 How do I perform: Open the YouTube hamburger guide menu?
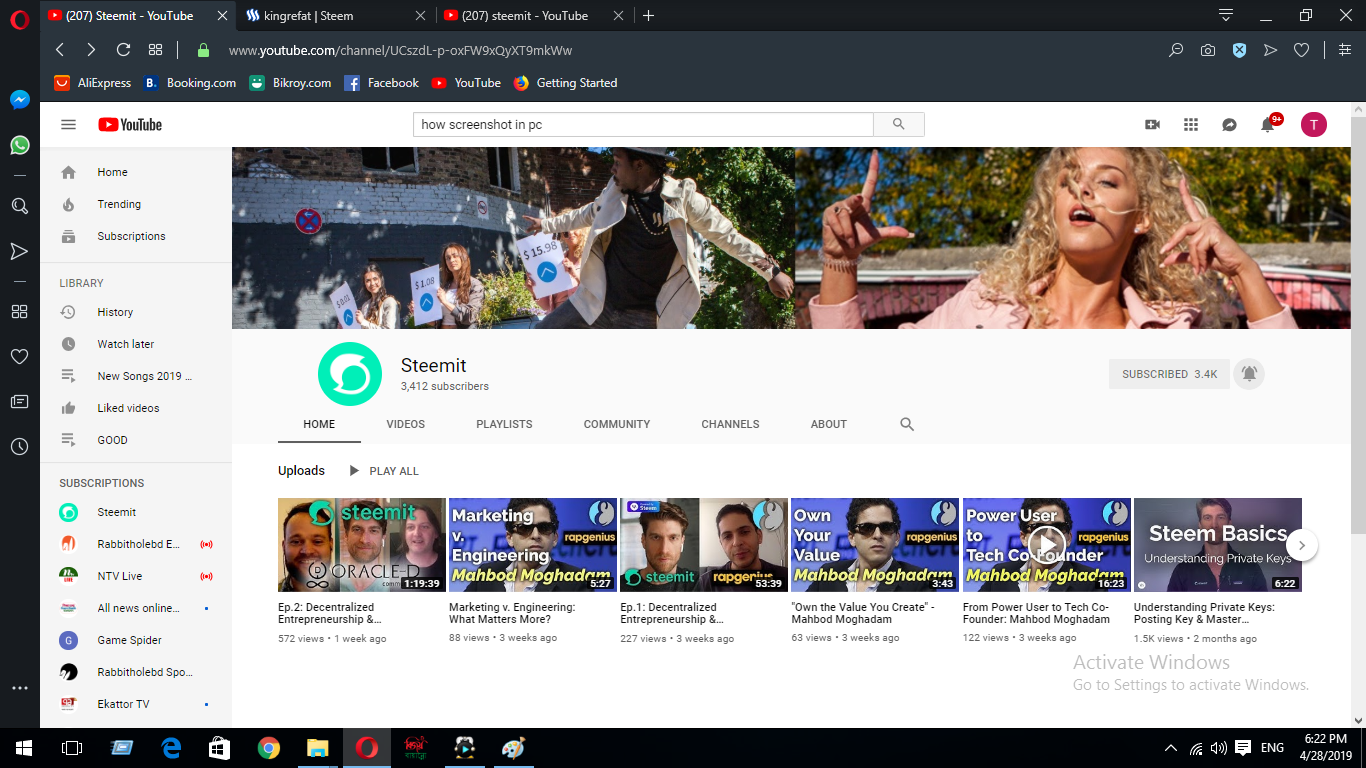coord(68,125)
